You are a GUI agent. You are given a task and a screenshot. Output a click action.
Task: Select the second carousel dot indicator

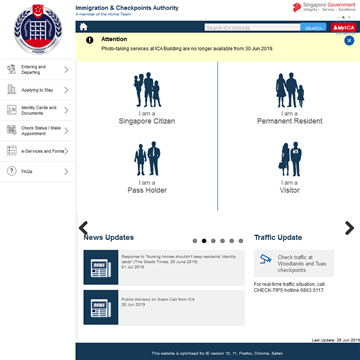pyautogui.click(x=204, y=241)
